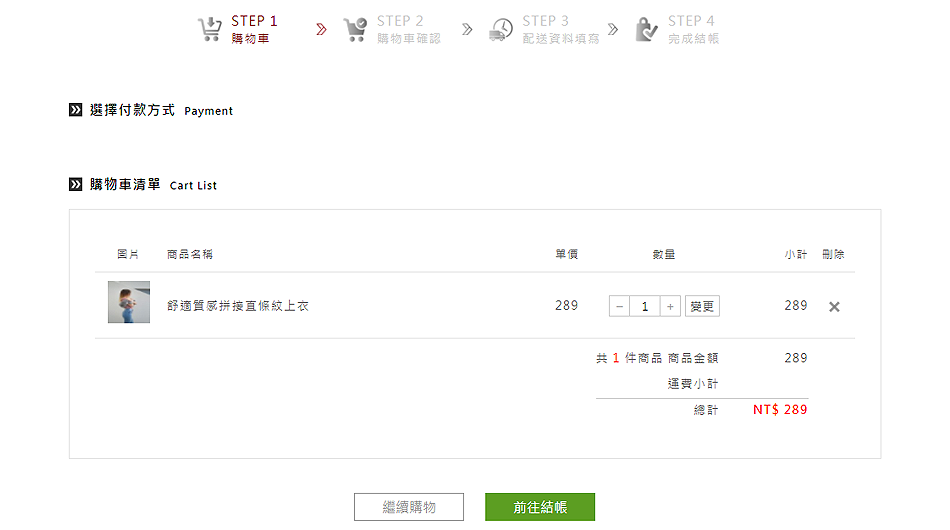
Task: Click the STEP 4 checkout bag icon
Action: [647, 29]
